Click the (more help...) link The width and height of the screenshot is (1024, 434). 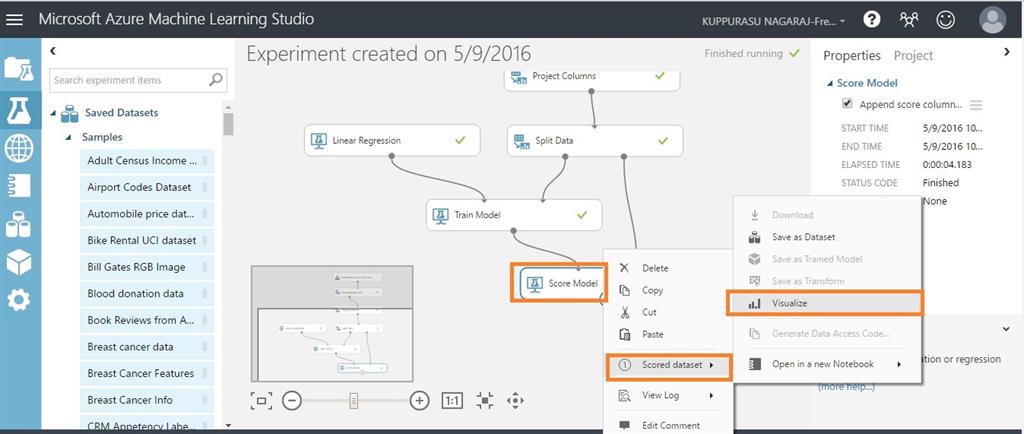pos(846,386)
